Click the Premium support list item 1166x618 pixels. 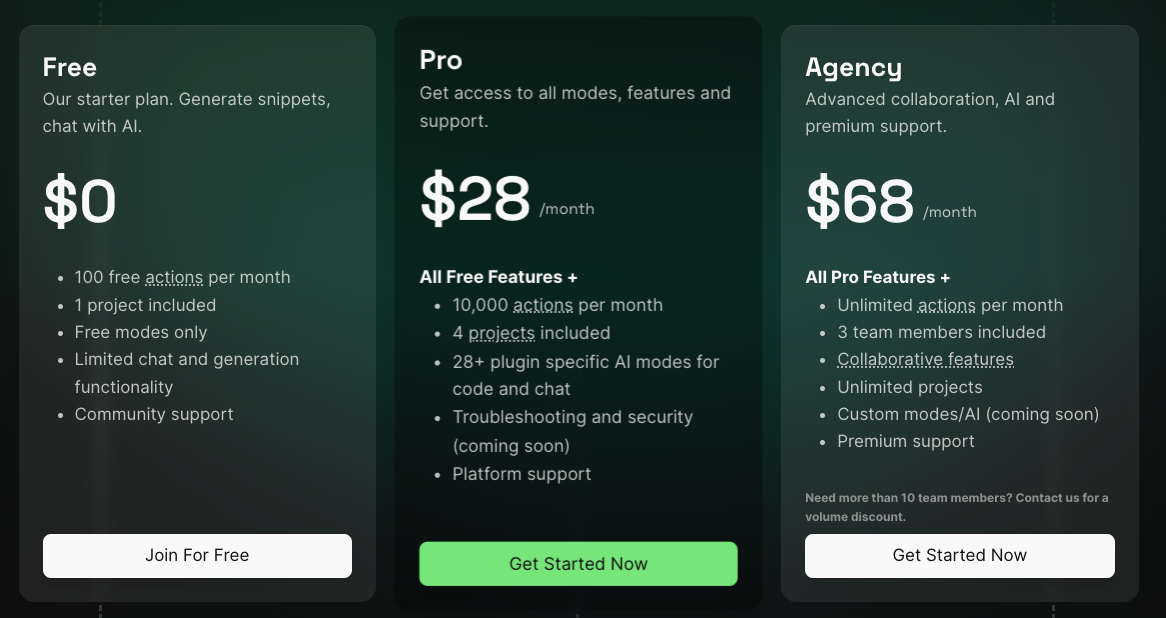[906, 441]
